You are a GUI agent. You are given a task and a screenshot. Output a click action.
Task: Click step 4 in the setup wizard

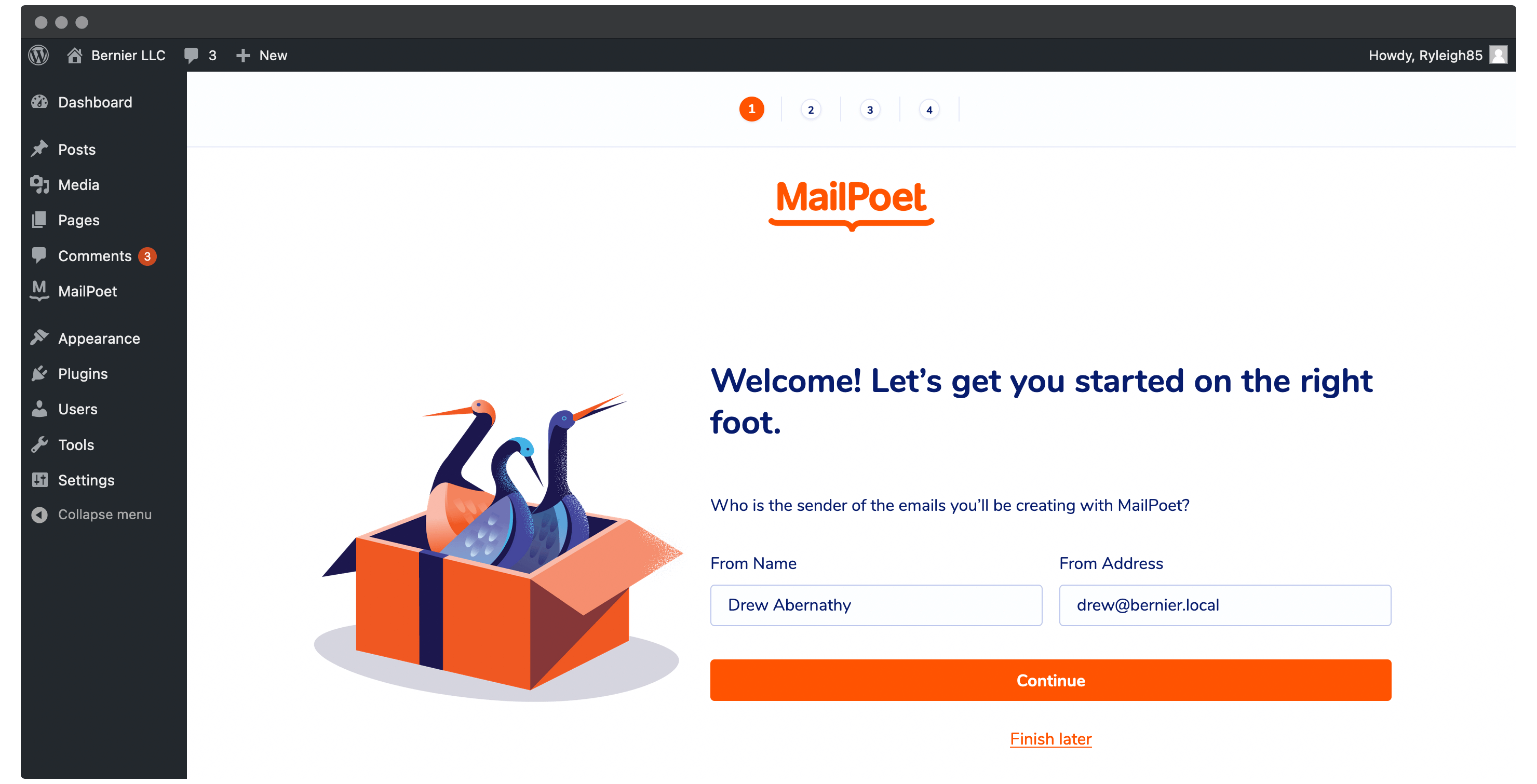929,109
